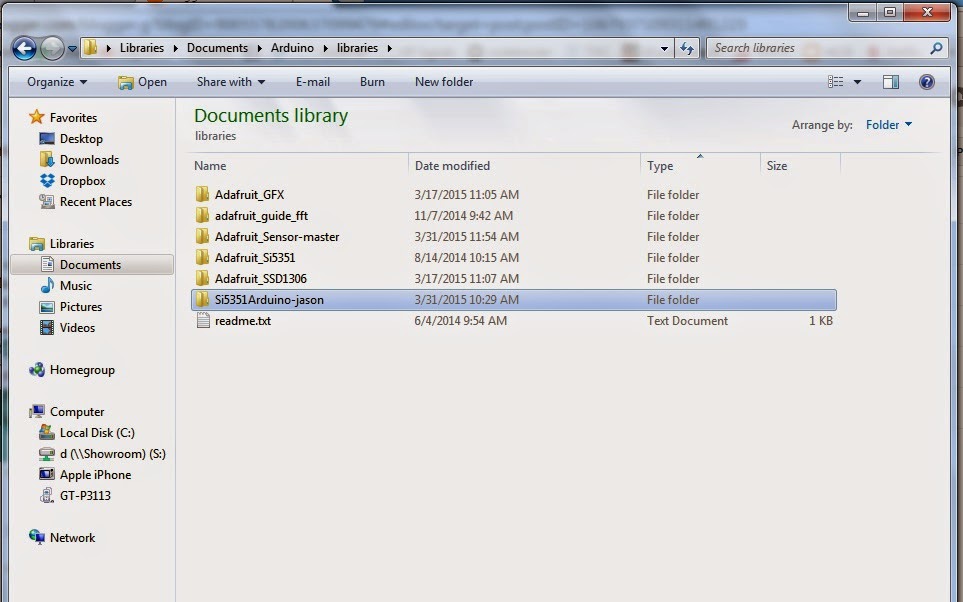
Task: Select Documents library in sidebar
Action: pos(92,265)
